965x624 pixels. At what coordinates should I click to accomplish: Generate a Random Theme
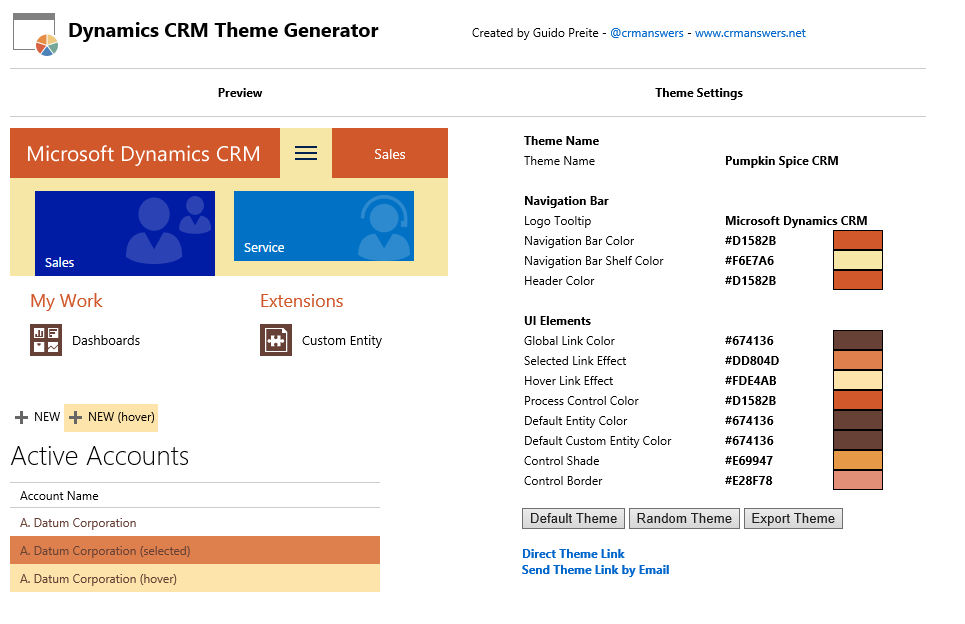(x=684, y=518)
